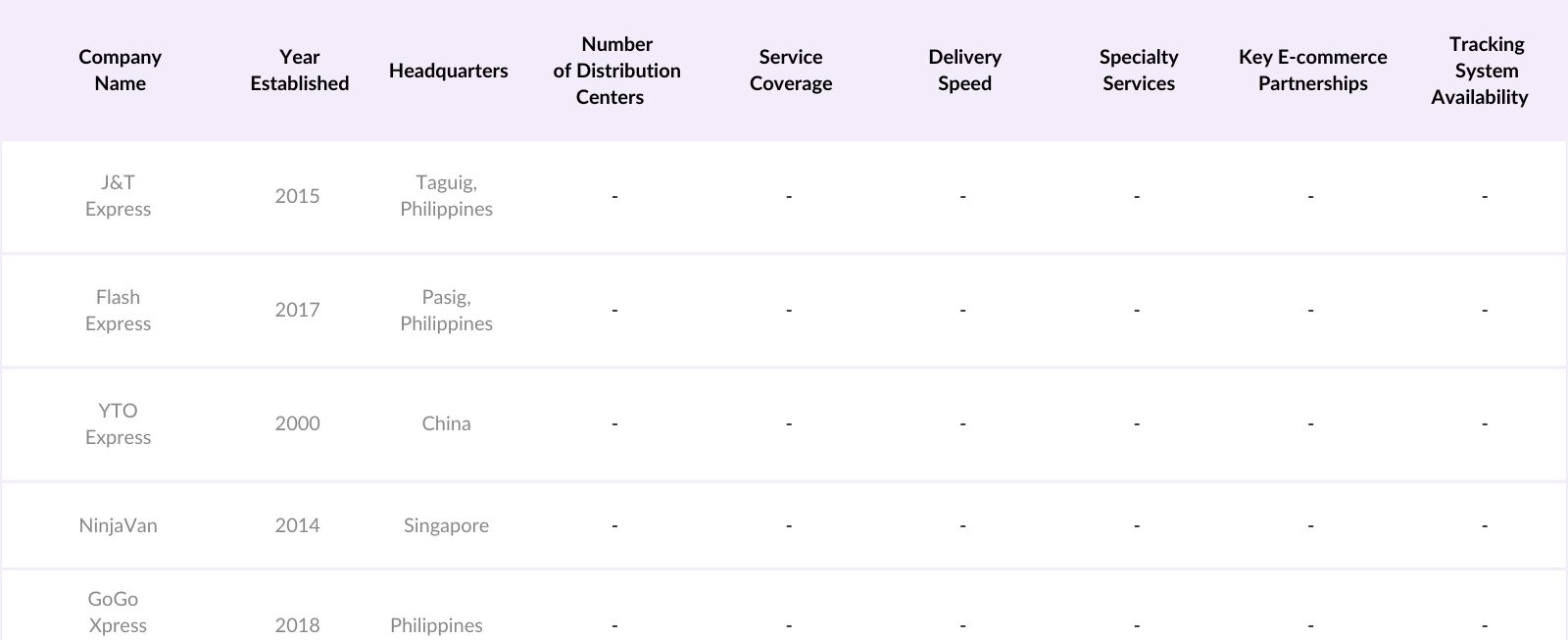The height and width of the screenshot is (640, 1568).
Task: Click the 2015 year established cell
Action: tap(297, 196)
